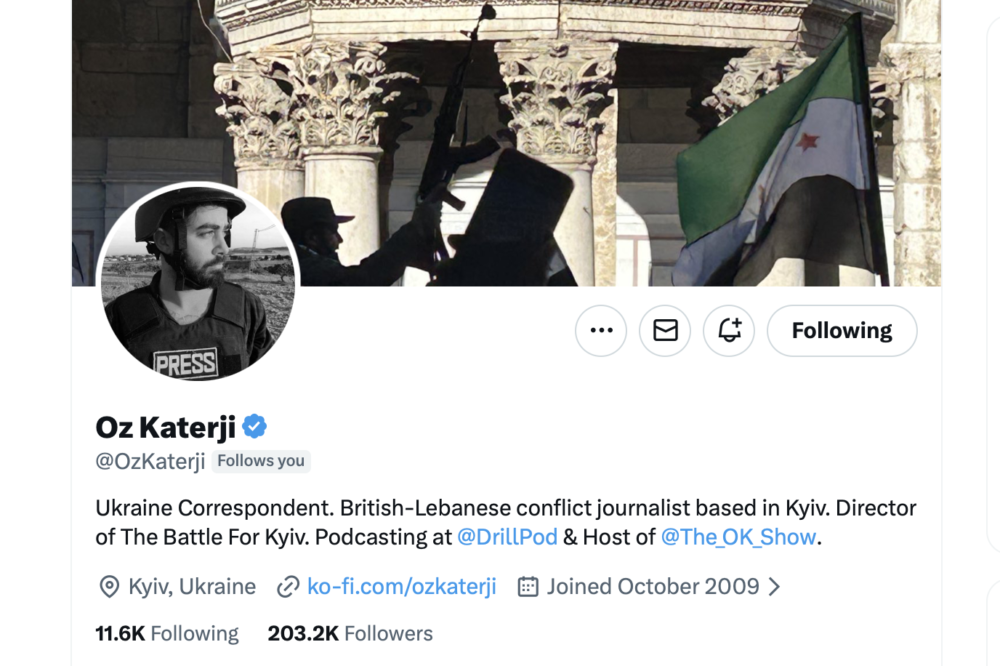This screenshot has height=666, width=1000.
Task: Expand the chevron after Joined October 2009
Action: pos(774,587)
